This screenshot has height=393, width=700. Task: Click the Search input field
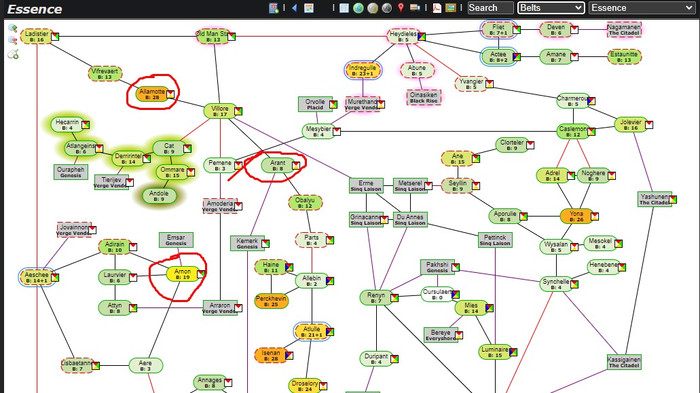pos(490,8)
